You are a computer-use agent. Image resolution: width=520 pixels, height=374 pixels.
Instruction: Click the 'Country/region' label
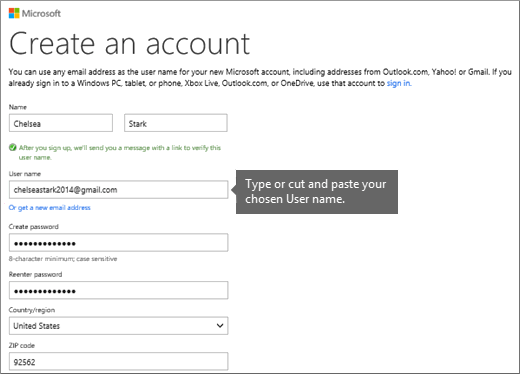coord(32,310)
